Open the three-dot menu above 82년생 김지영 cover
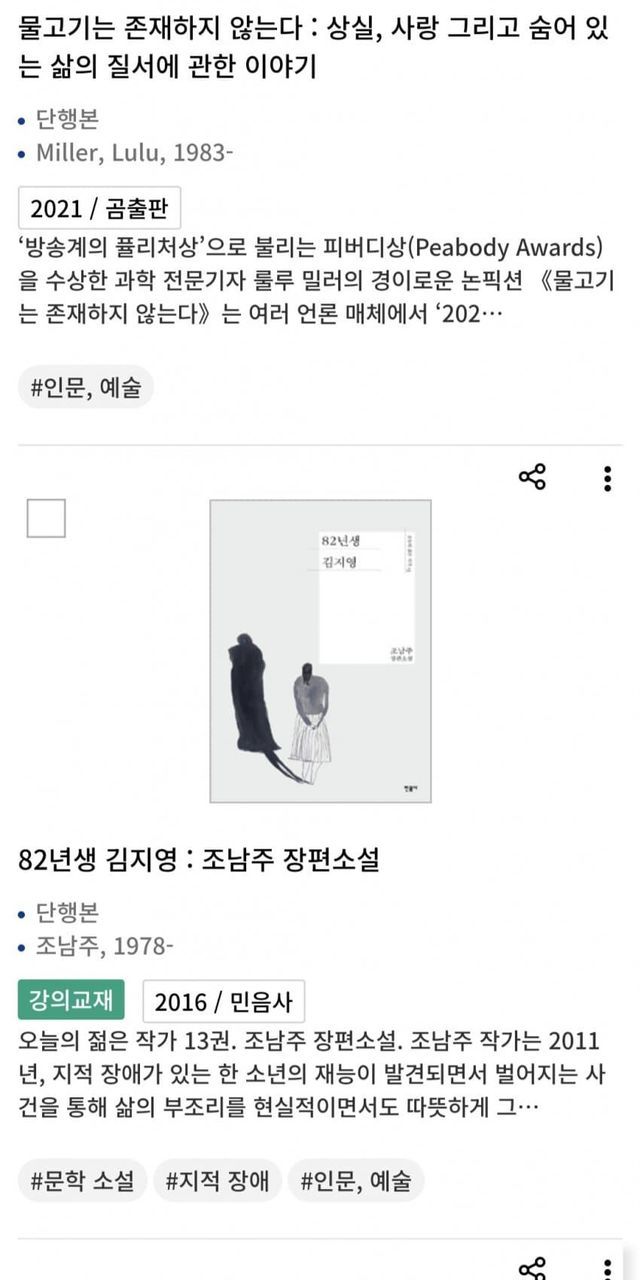Viewport: 640px width, 1280px height. tap(607, 478)
